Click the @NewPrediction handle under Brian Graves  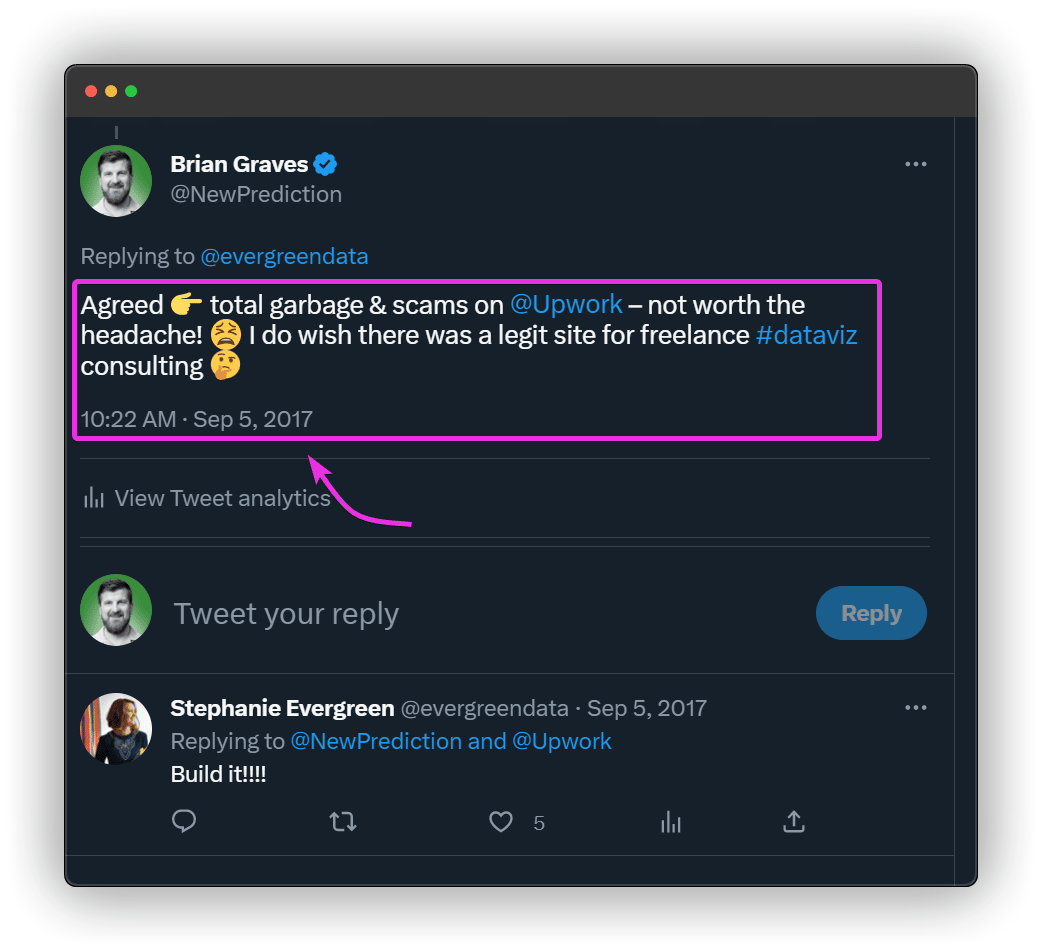click(257, 195)
